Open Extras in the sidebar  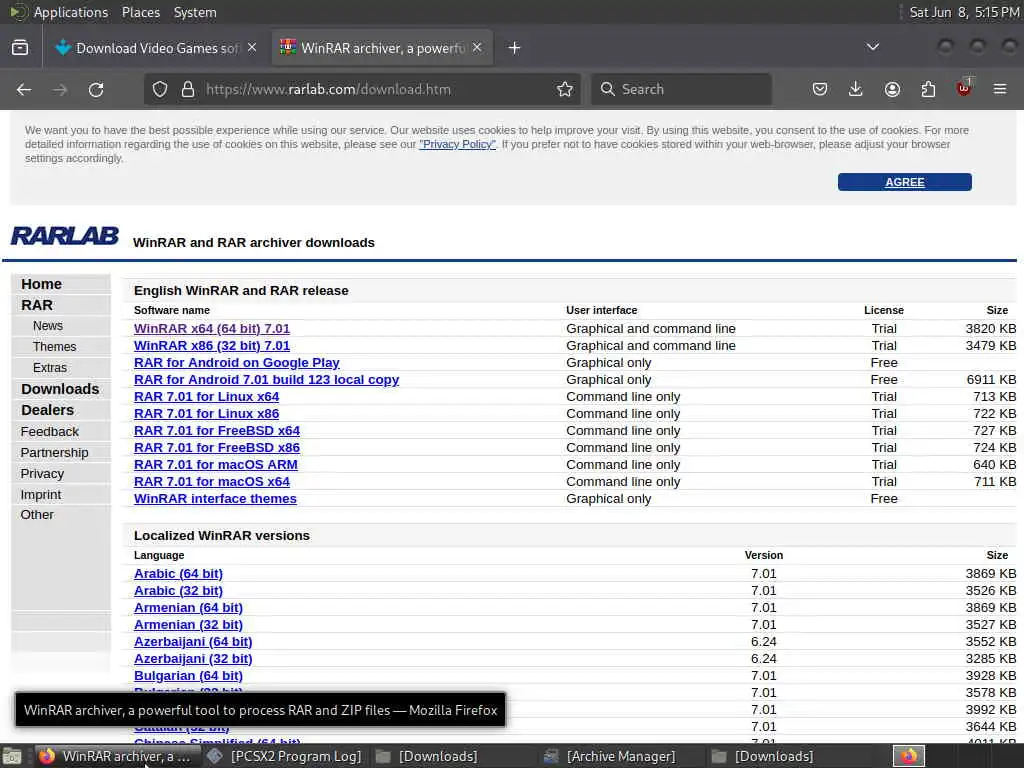(50, 368)
